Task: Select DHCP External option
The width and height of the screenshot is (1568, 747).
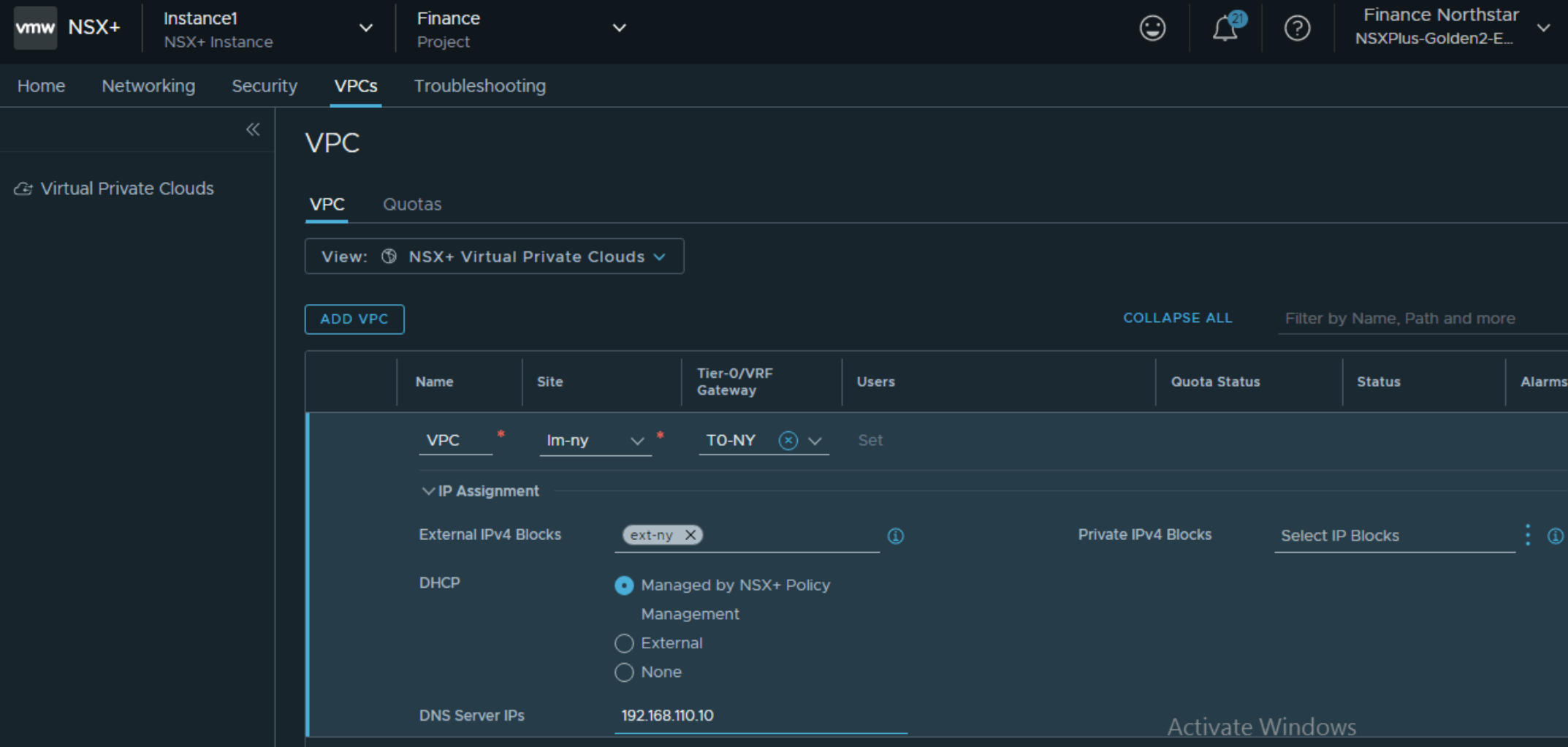Action: [x=624, y=643]
